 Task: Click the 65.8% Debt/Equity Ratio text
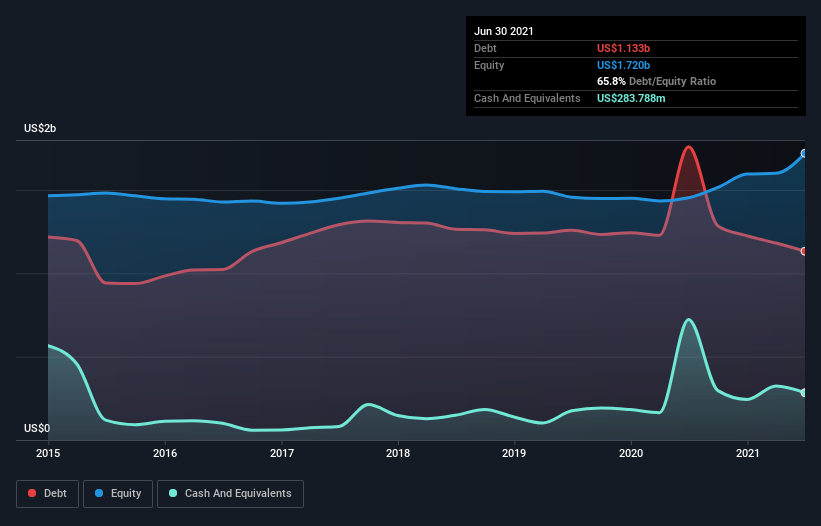pyautogui.click(x=656, y=82)
